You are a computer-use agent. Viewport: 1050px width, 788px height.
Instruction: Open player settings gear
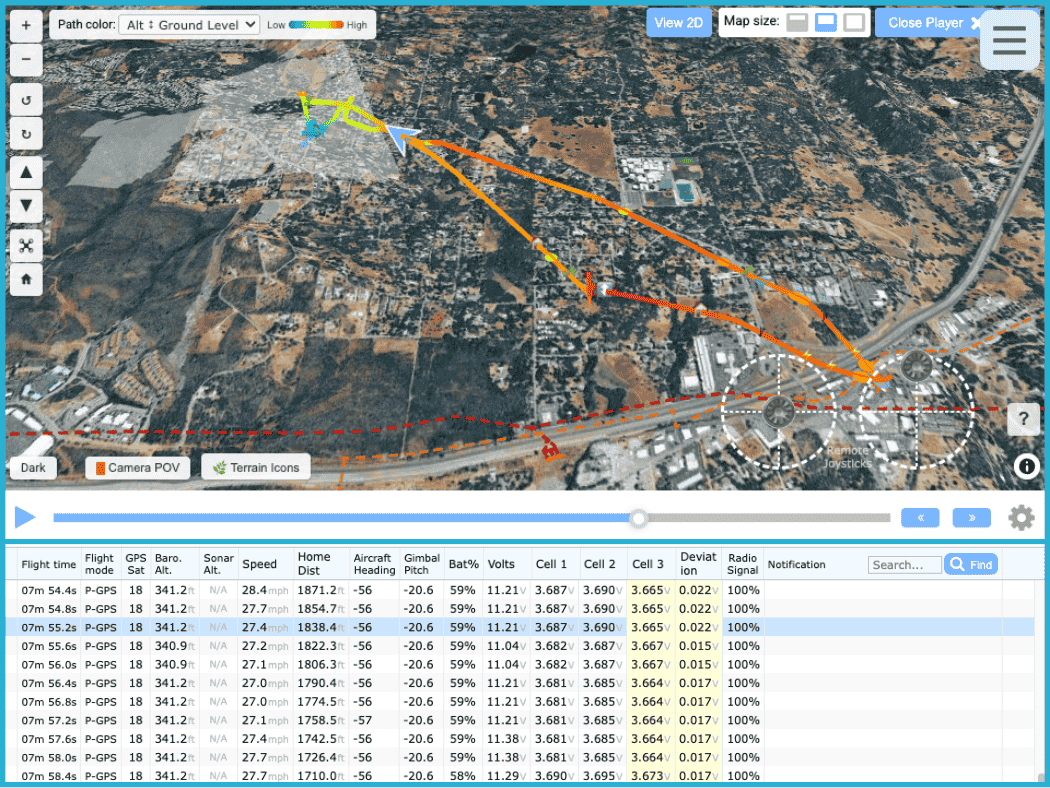1021,517
